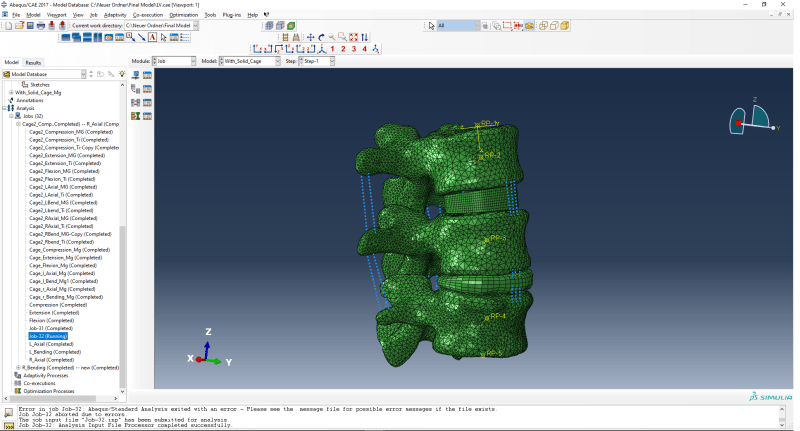Open the Help menu
Viewport: 800px width, 431px height.
tap(253, 15)
